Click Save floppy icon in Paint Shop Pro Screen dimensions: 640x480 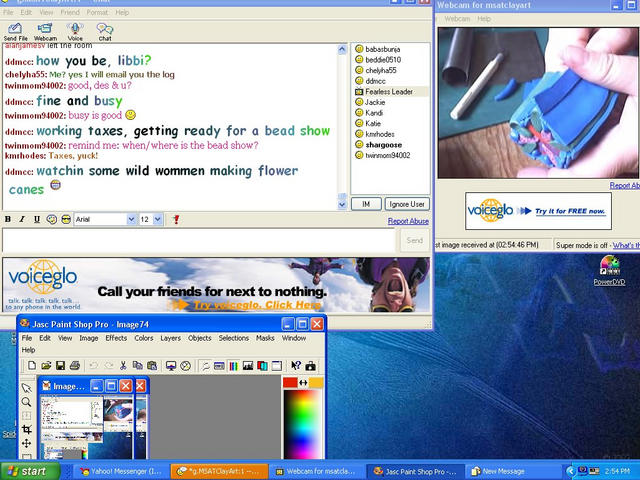click(60, 366)
